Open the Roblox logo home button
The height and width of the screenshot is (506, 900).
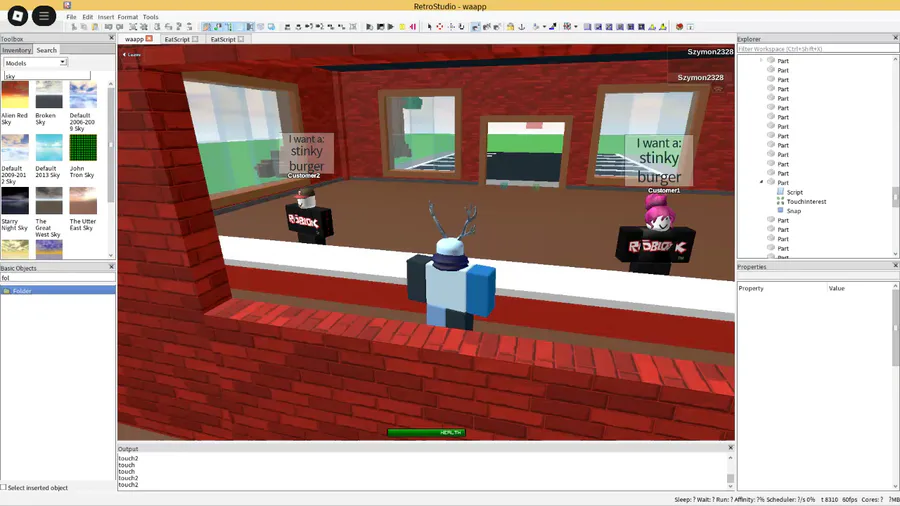(x=17, y=15)
